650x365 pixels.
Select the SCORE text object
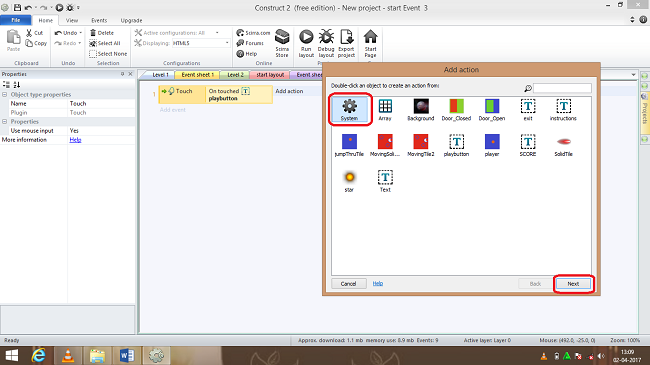(x=528, y=146)
